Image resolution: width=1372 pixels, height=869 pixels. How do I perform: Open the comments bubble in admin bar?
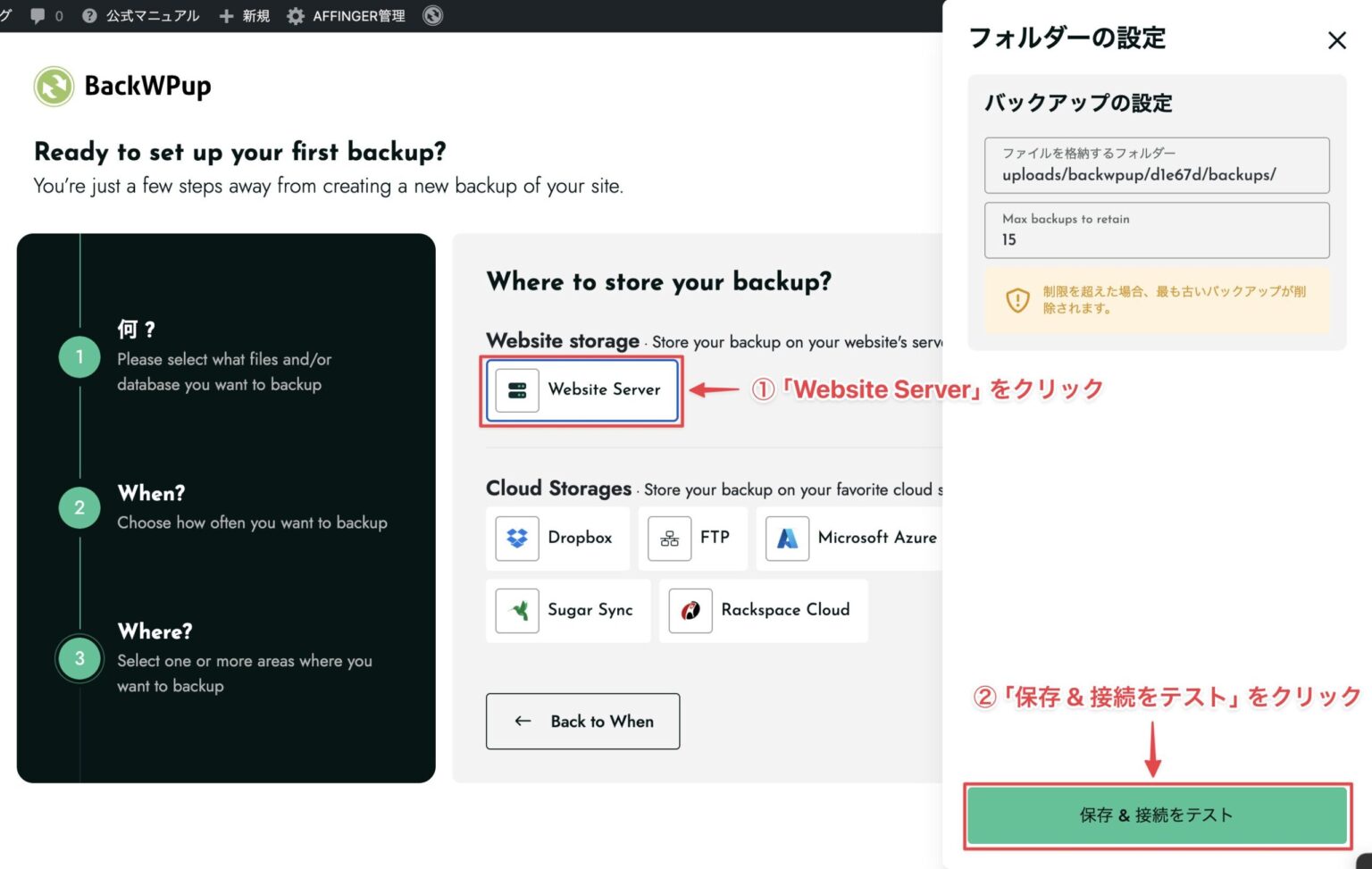click(37, 15)
